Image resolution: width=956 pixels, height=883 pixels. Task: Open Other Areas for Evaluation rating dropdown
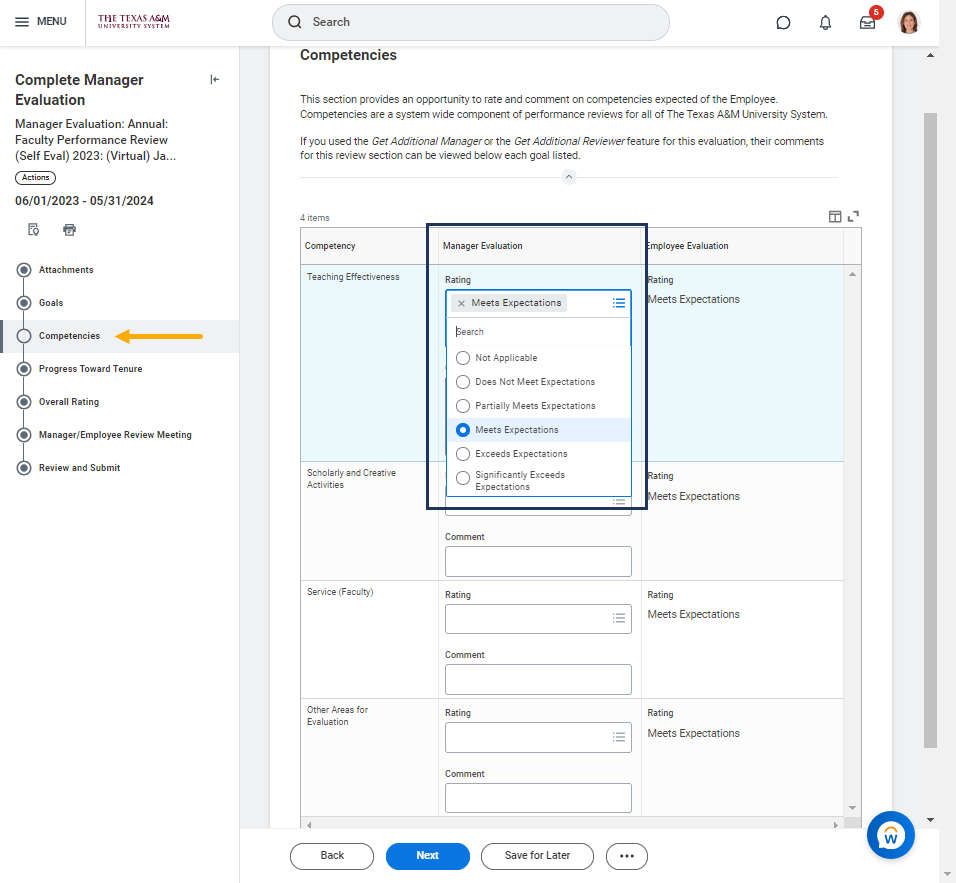(538, 737)
